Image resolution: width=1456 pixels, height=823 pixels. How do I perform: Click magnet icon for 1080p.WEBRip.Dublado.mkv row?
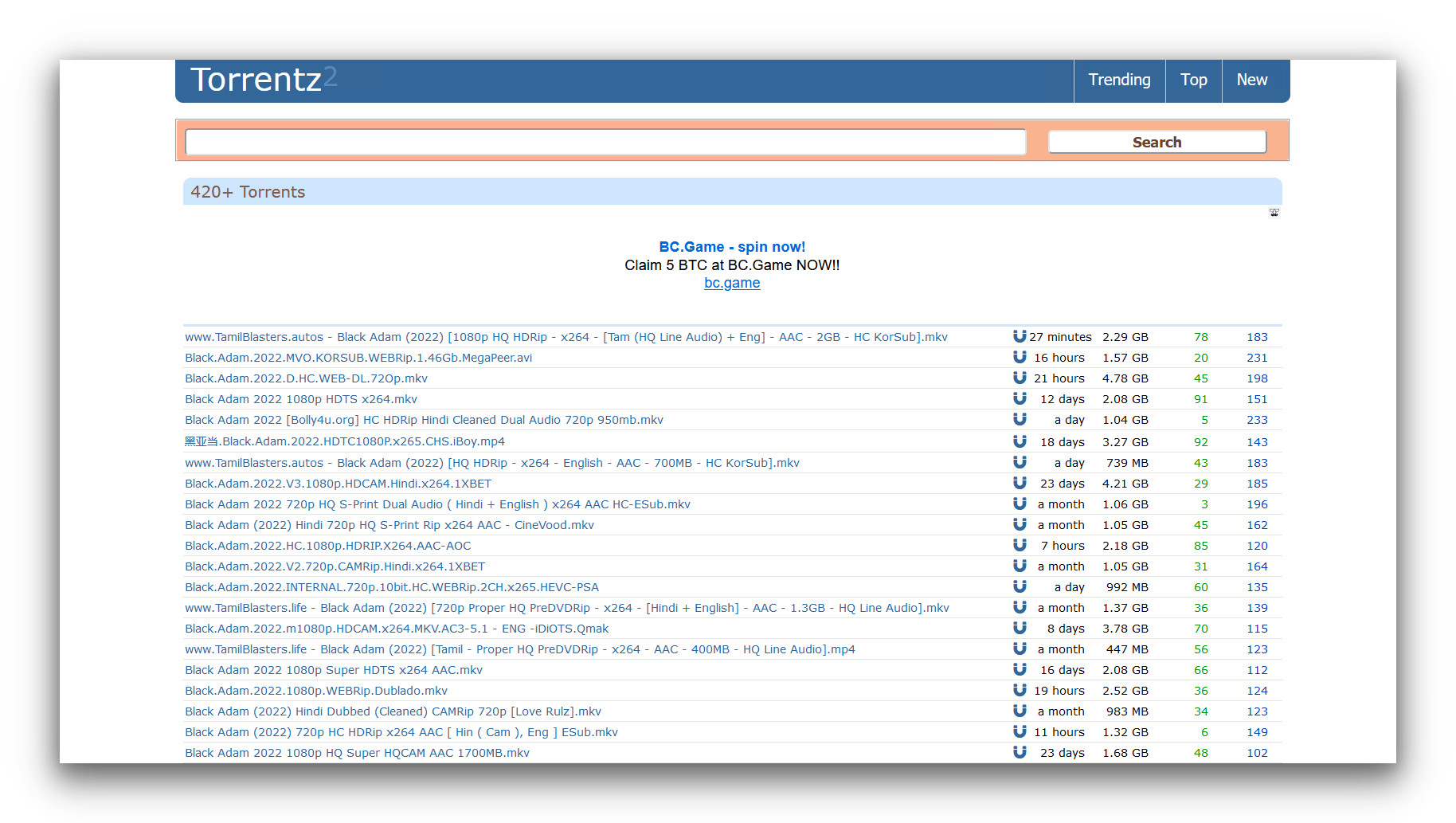point(1020,690)
